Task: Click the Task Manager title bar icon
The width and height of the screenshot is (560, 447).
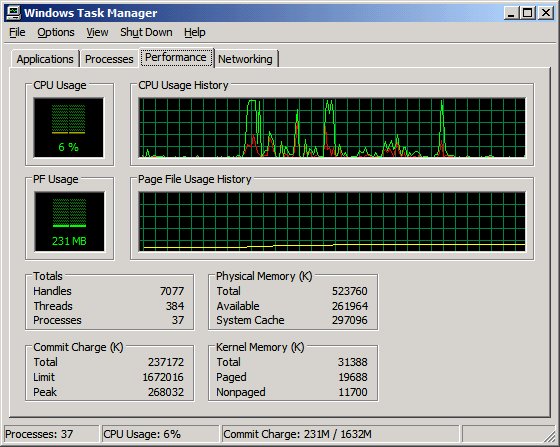Action: click(x=14, y=13)
